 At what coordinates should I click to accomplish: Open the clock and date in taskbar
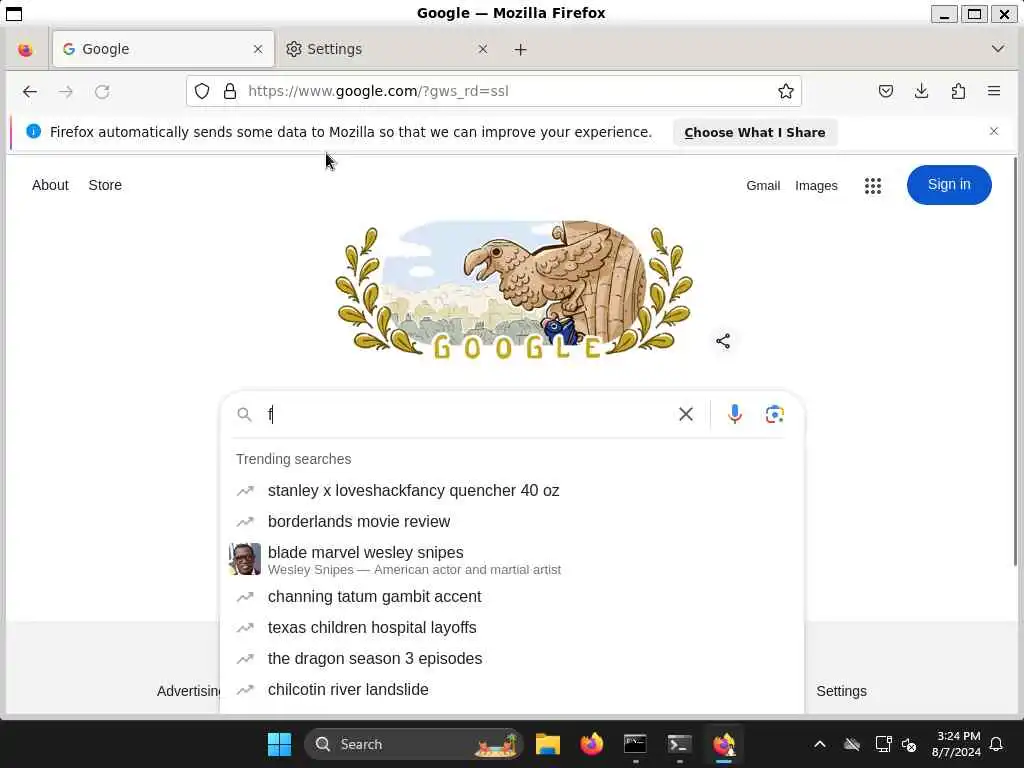pyautogui.click(x=957, y=744)
